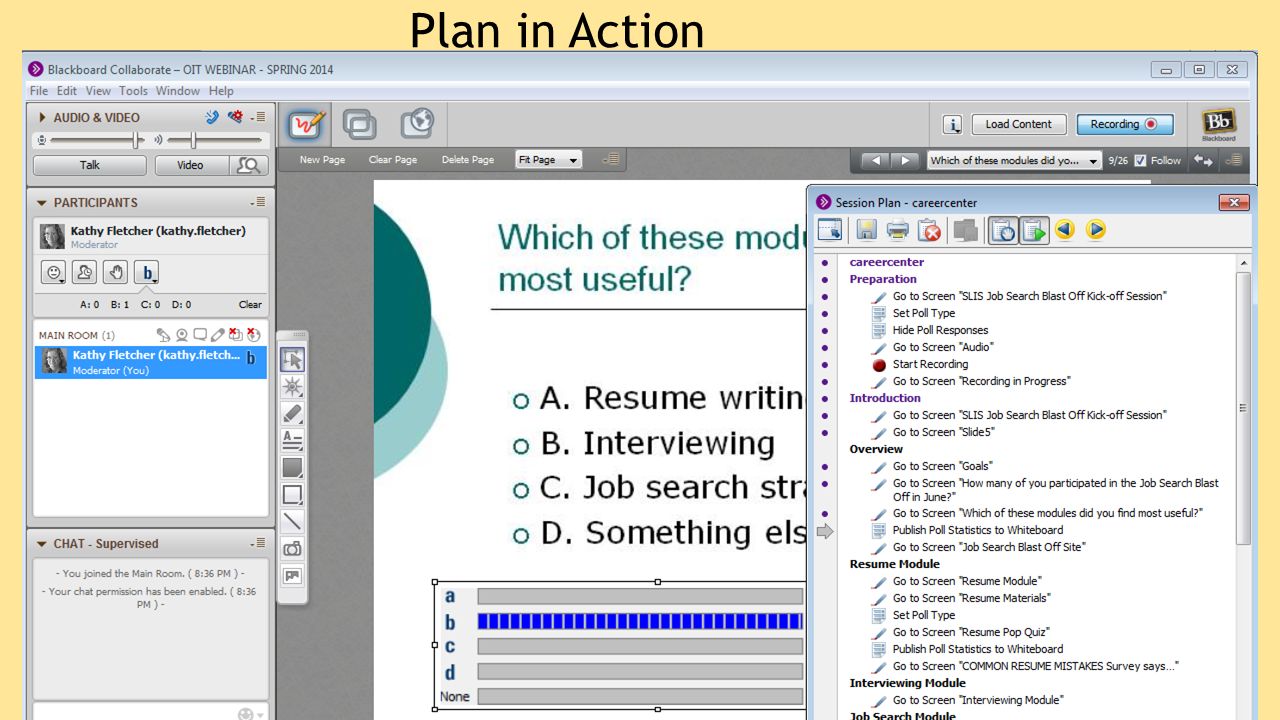Select the whiteboard pointer laser tool

click(x=292, y=387)
